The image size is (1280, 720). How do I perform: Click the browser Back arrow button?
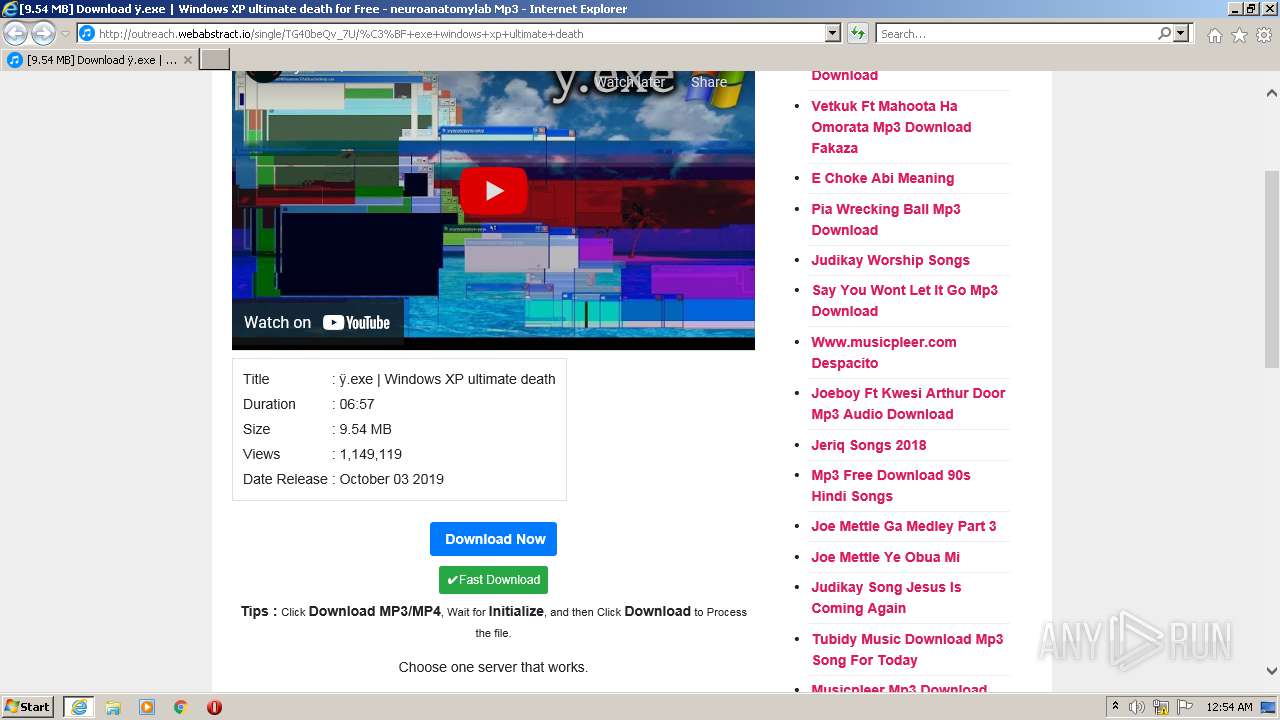coord(15,34)
